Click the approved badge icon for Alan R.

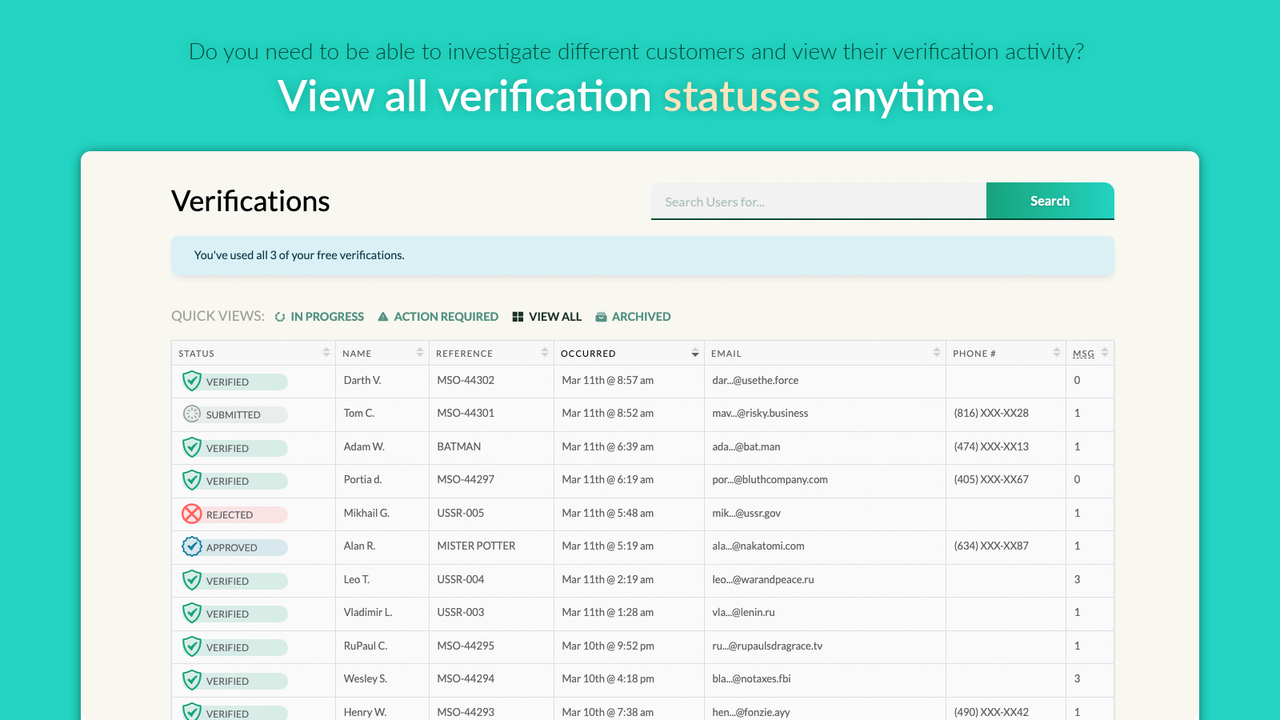coord(192,547)
